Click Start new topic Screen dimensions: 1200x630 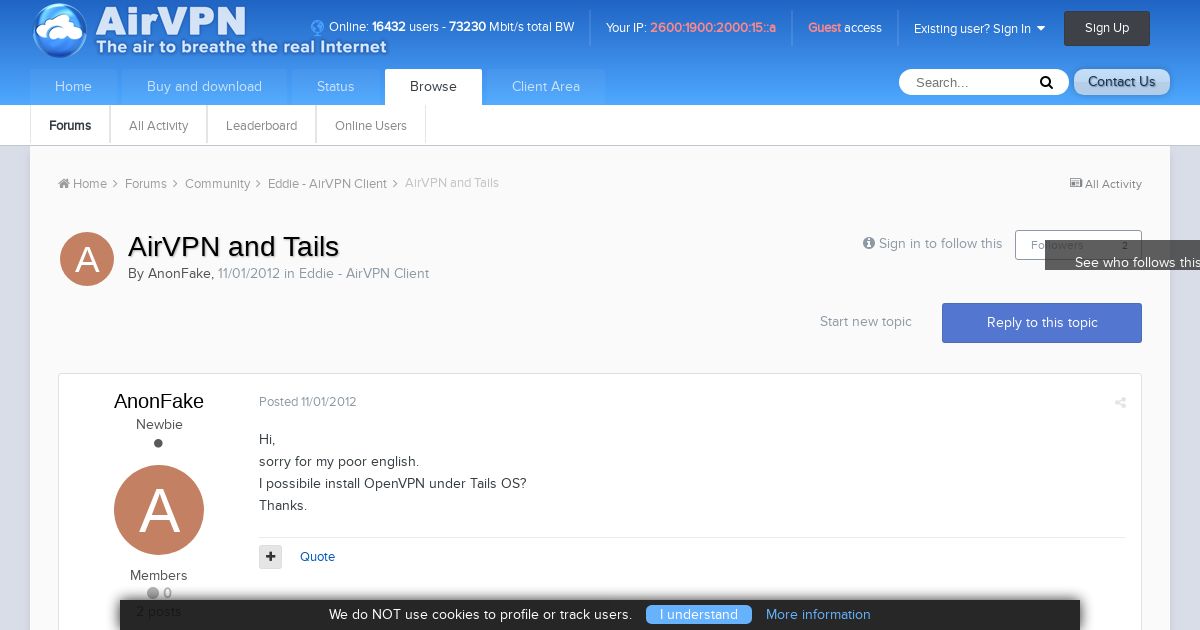(x=866, y=322)
